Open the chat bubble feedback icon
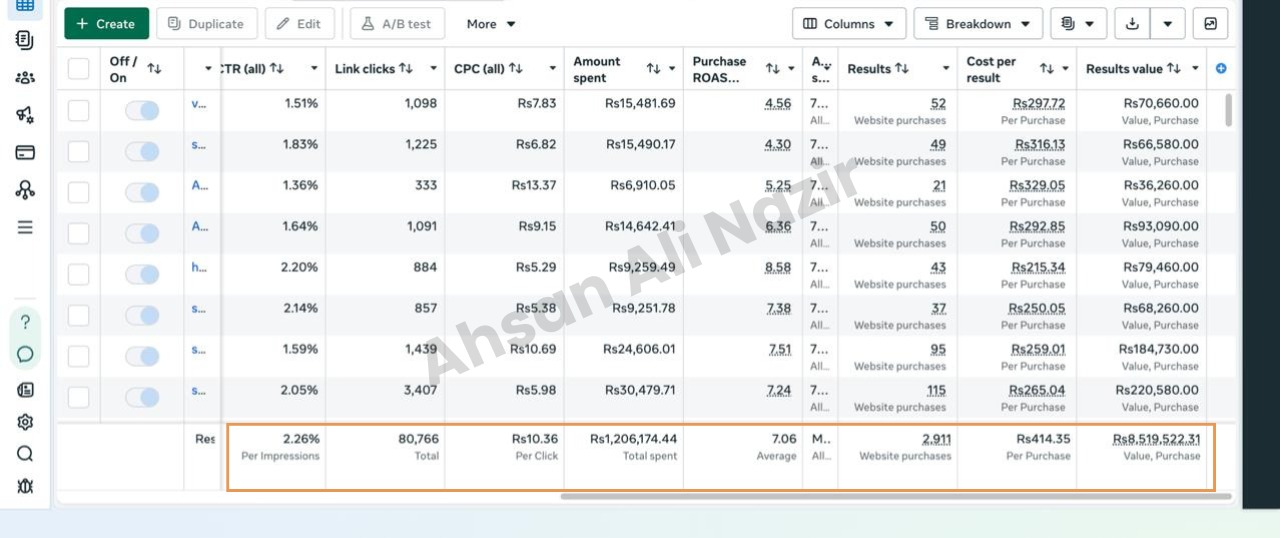 [25, 354]
